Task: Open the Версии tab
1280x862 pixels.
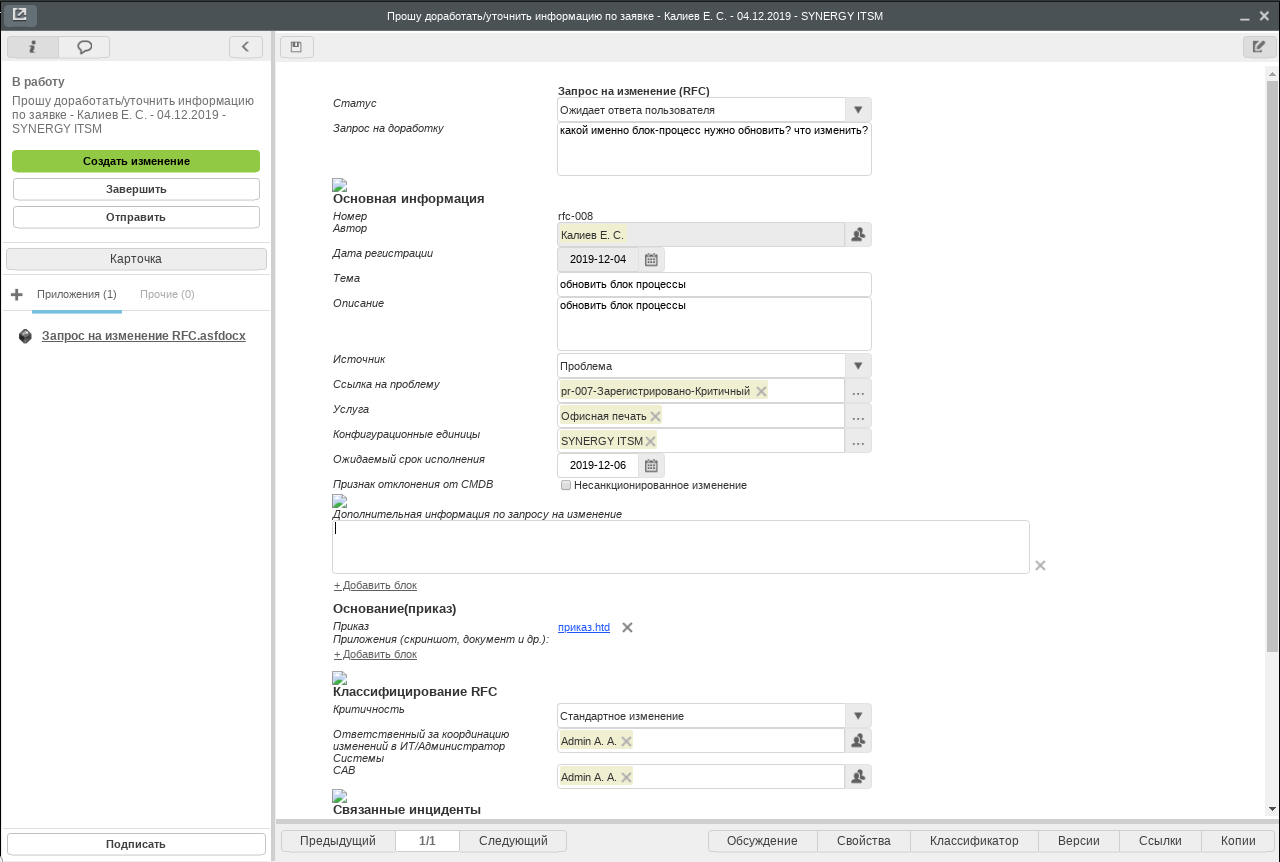Action: (x=1079, y=841)
